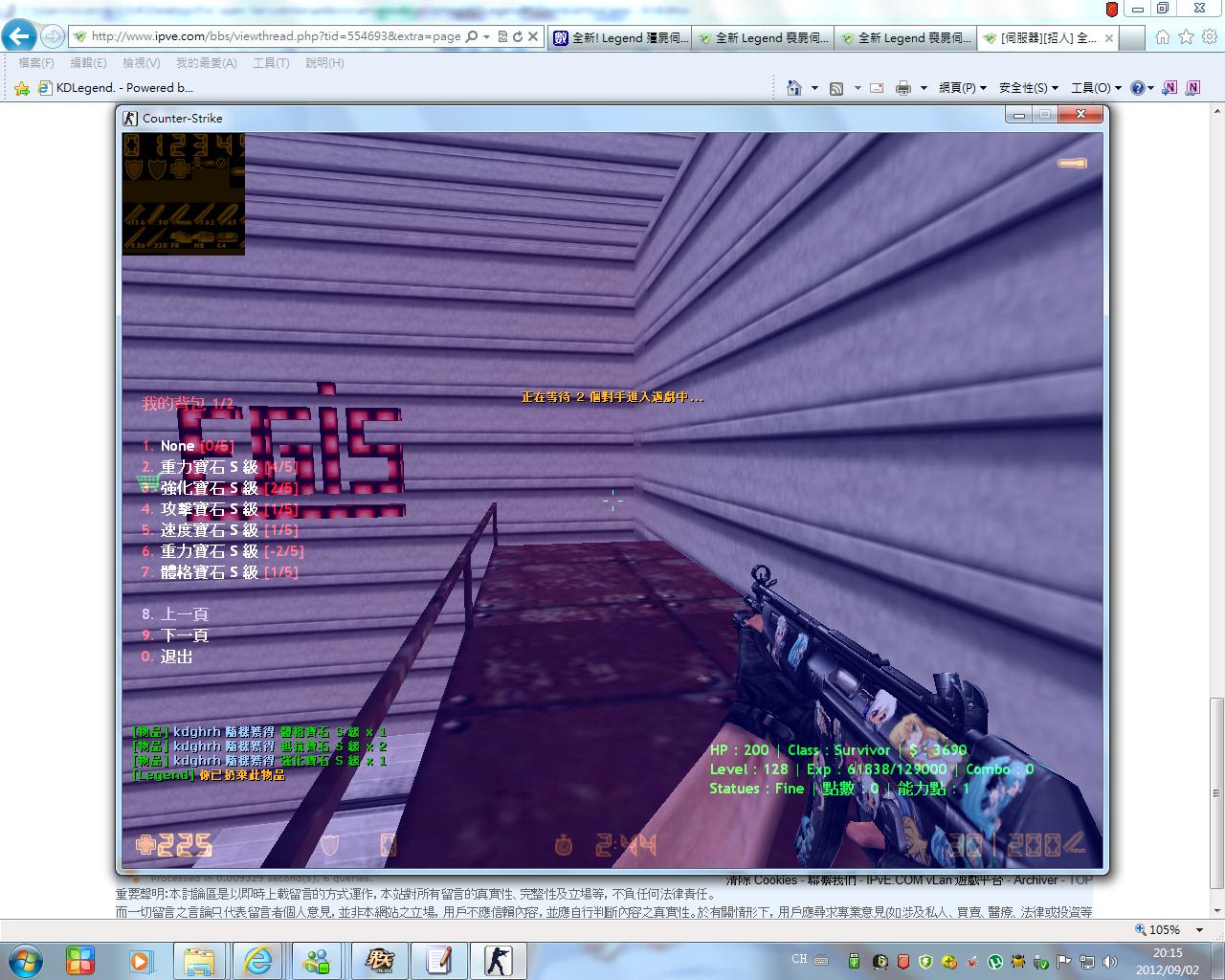The height and width of the screenshot is (980, 1225).
Task: Close the [伺服器][招人] tab
Action: [1109, 38]
